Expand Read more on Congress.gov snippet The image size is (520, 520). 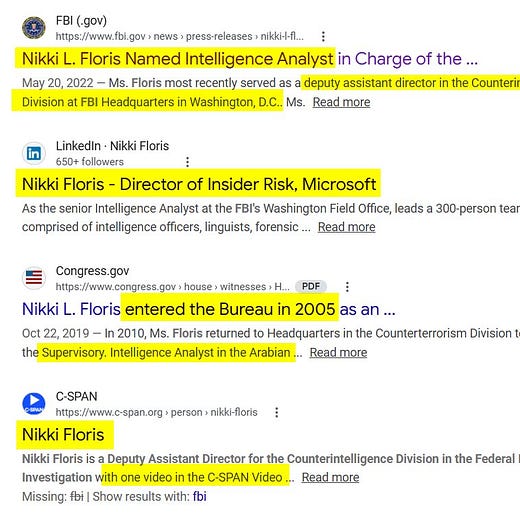[338, 352]
